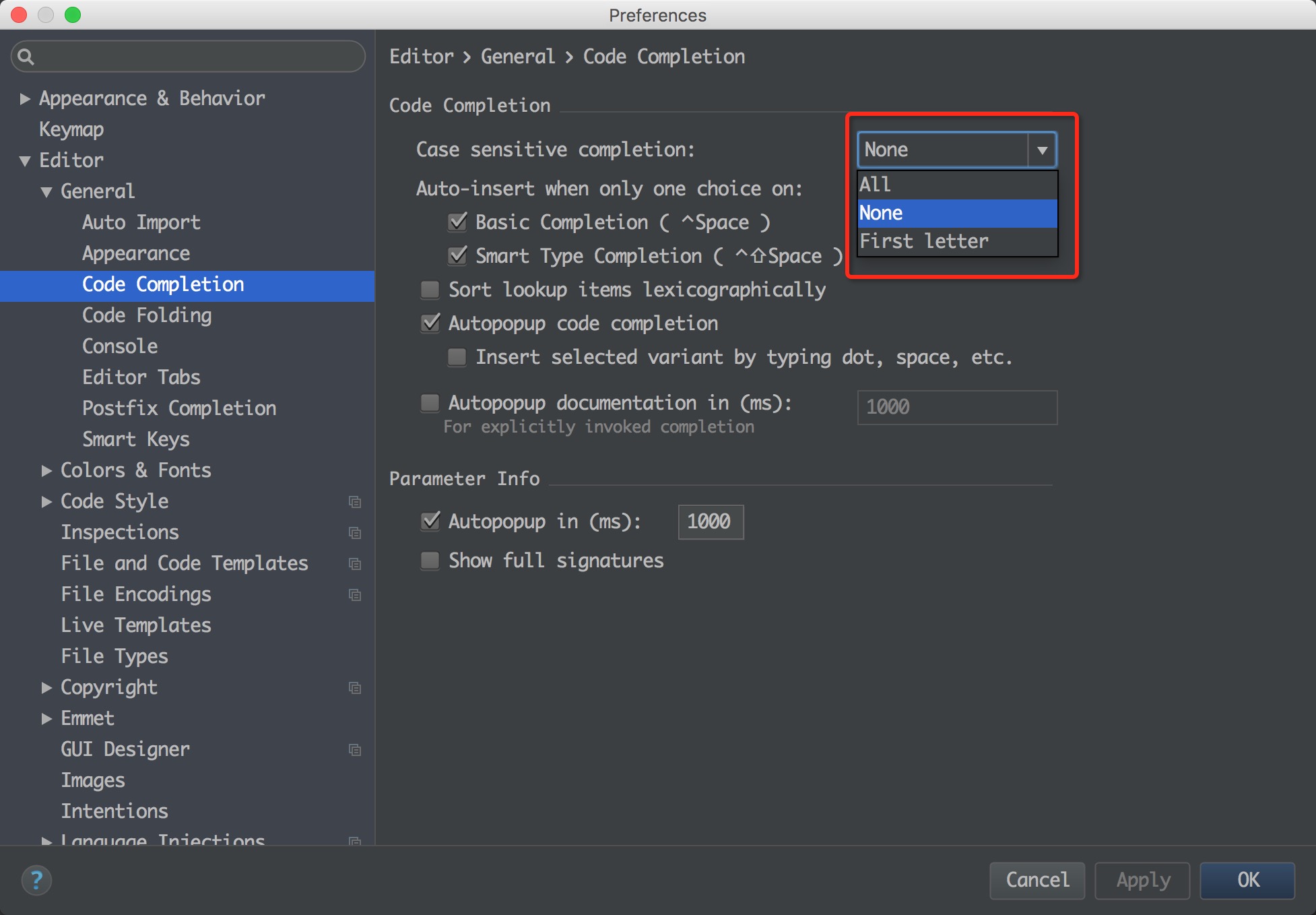Open Inspections settings
Screen dimensions: 1316x915
tap(120, 532)
